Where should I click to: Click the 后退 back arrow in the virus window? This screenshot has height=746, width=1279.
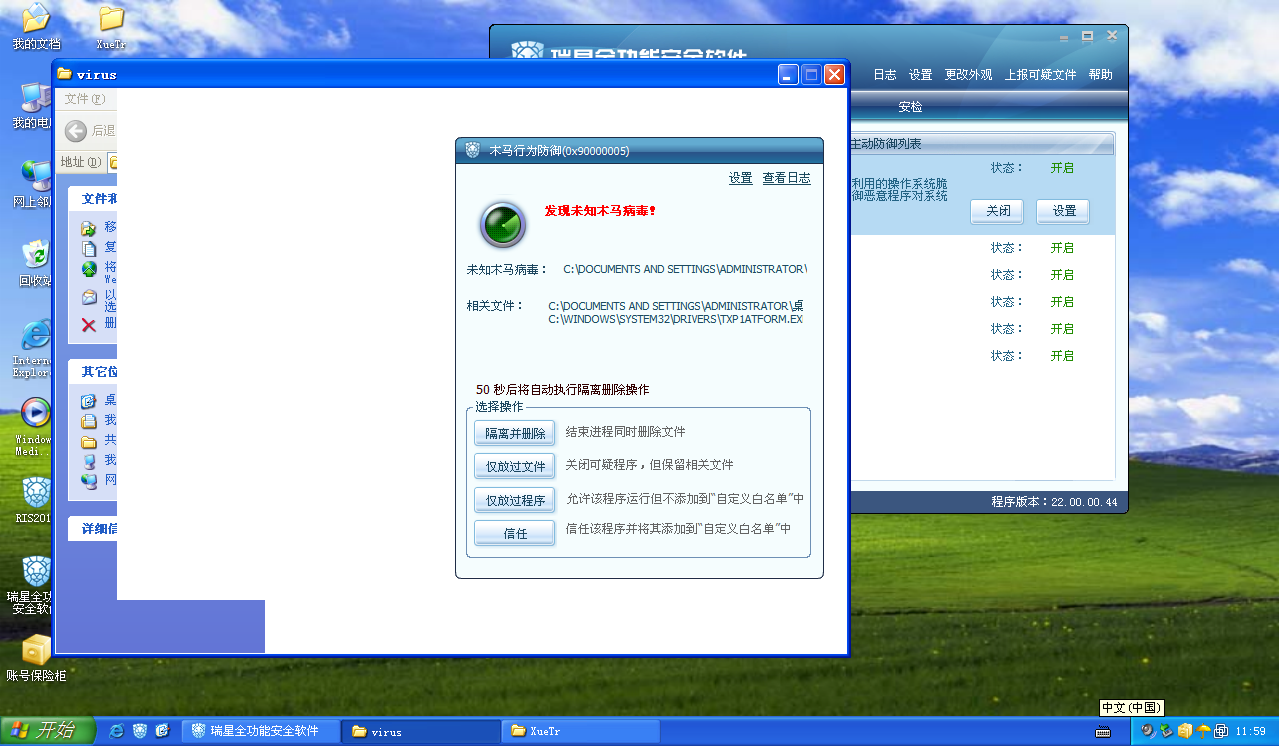click(75, 130)
